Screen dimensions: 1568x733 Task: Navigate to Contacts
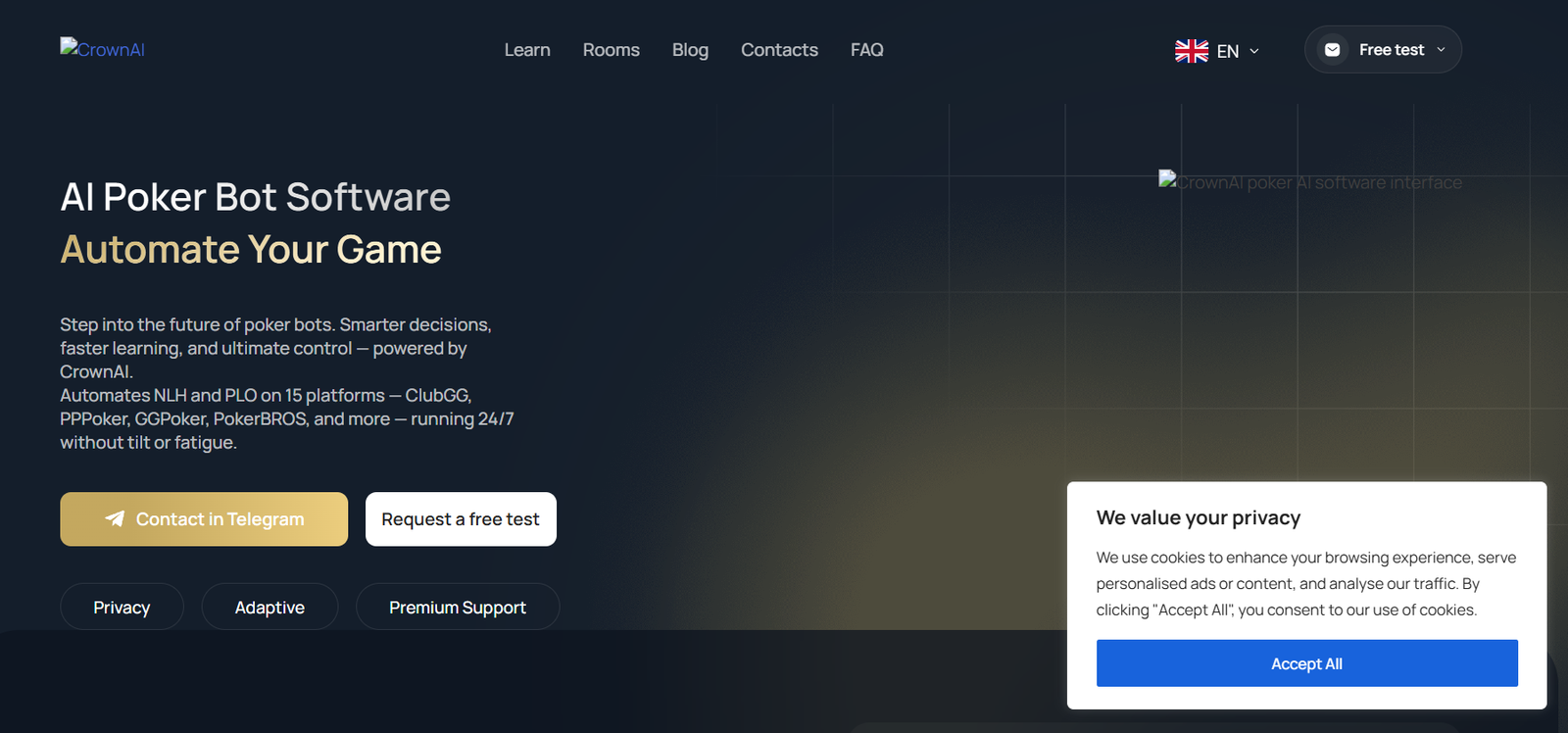(779, 50)
